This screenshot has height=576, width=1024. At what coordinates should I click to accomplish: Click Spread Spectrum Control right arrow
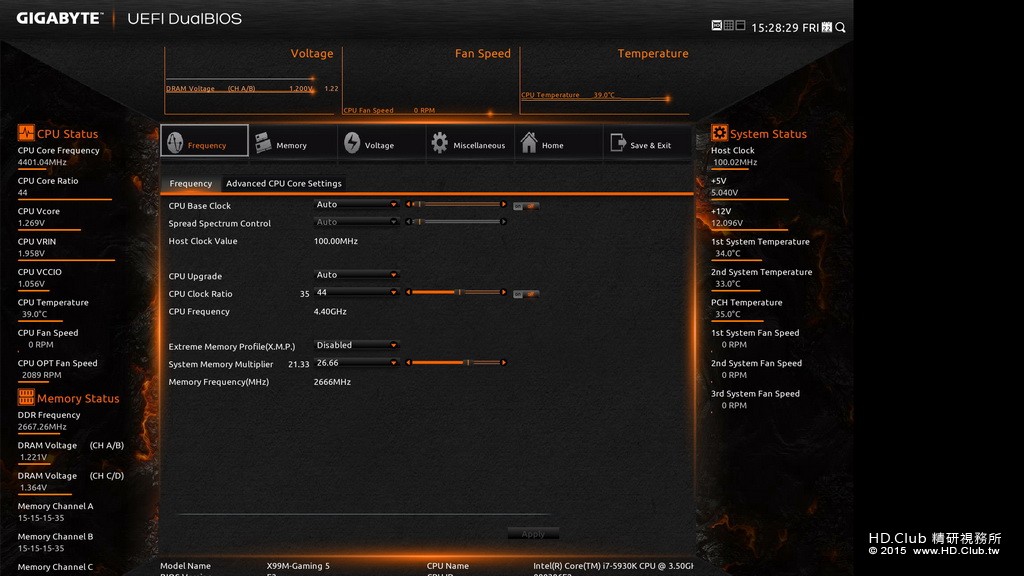click(504, 222)
